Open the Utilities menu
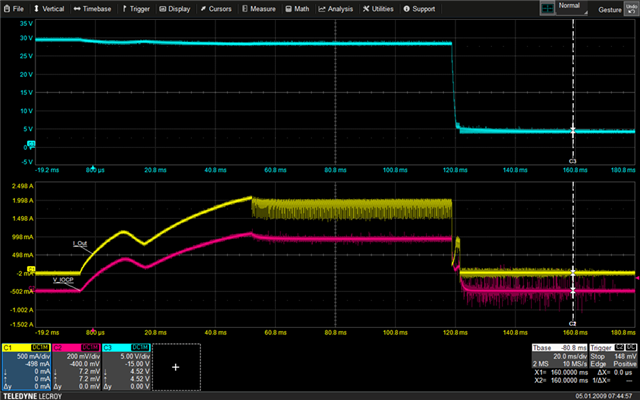The height and width of the screenshot is (400, 640). [x=378, y=9]
